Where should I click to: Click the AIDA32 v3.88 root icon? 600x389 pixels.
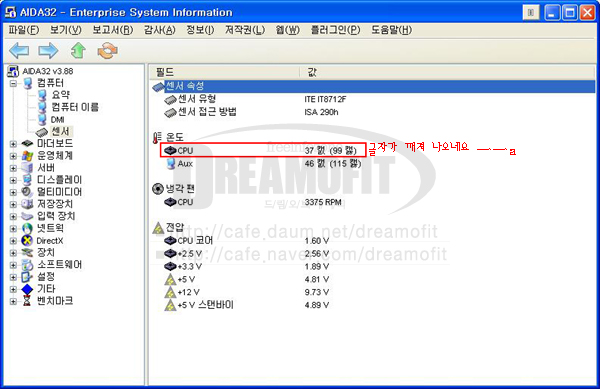tap(13, 71)
